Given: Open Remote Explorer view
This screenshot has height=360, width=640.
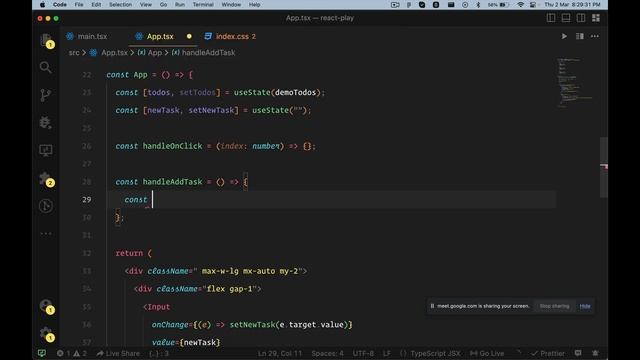Looking at the screenshot, I should 46,150.
